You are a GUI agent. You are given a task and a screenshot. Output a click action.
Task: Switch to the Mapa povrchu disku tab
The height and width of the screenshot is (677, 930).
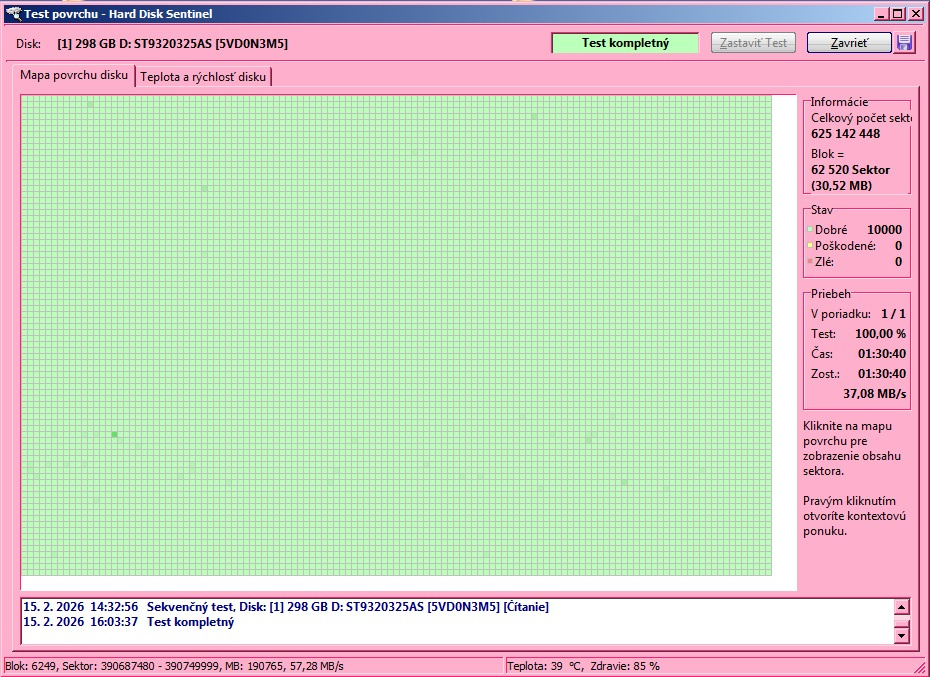coord(74,76)
